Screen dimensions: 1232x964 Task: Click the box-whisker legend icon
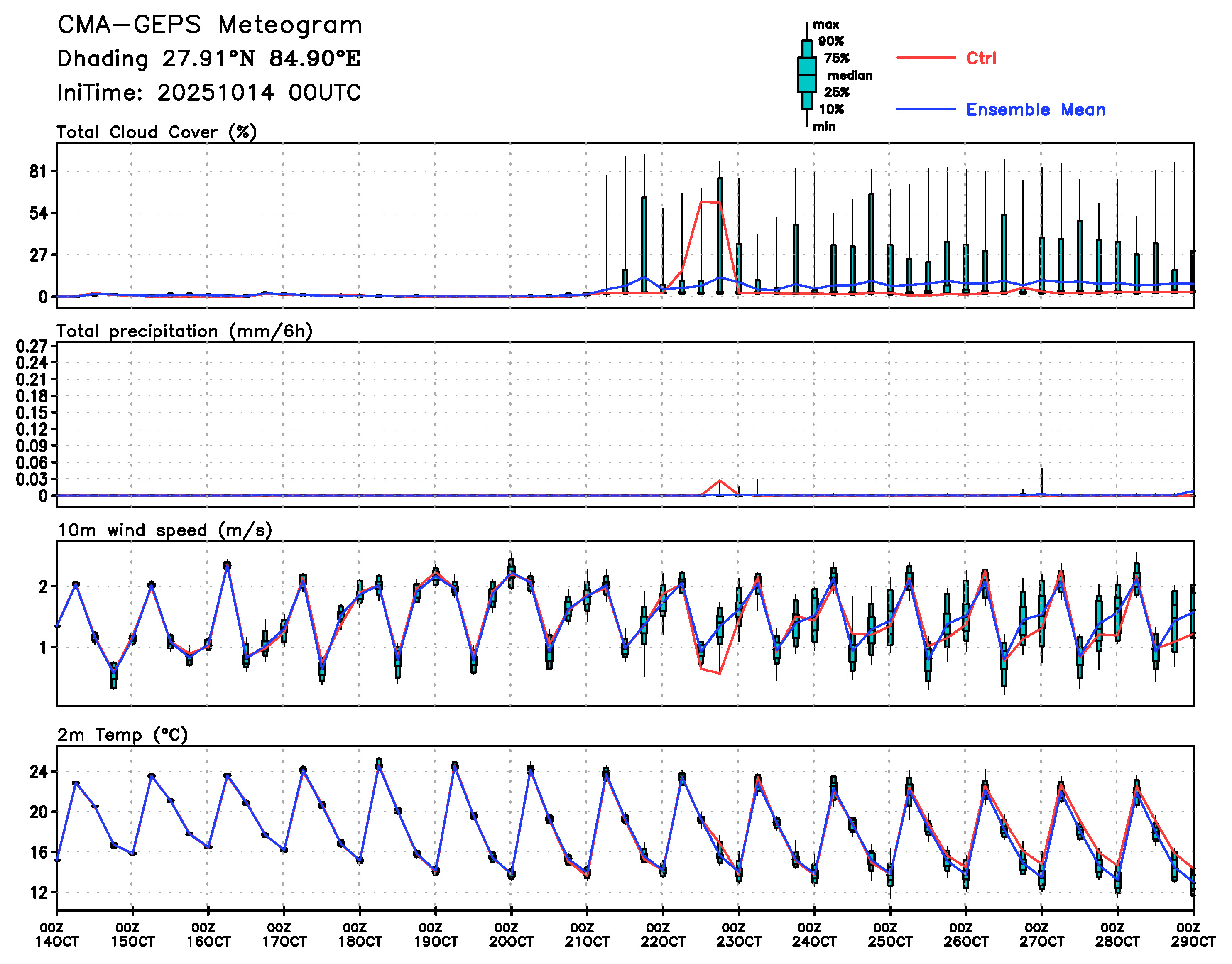(807, 74)
